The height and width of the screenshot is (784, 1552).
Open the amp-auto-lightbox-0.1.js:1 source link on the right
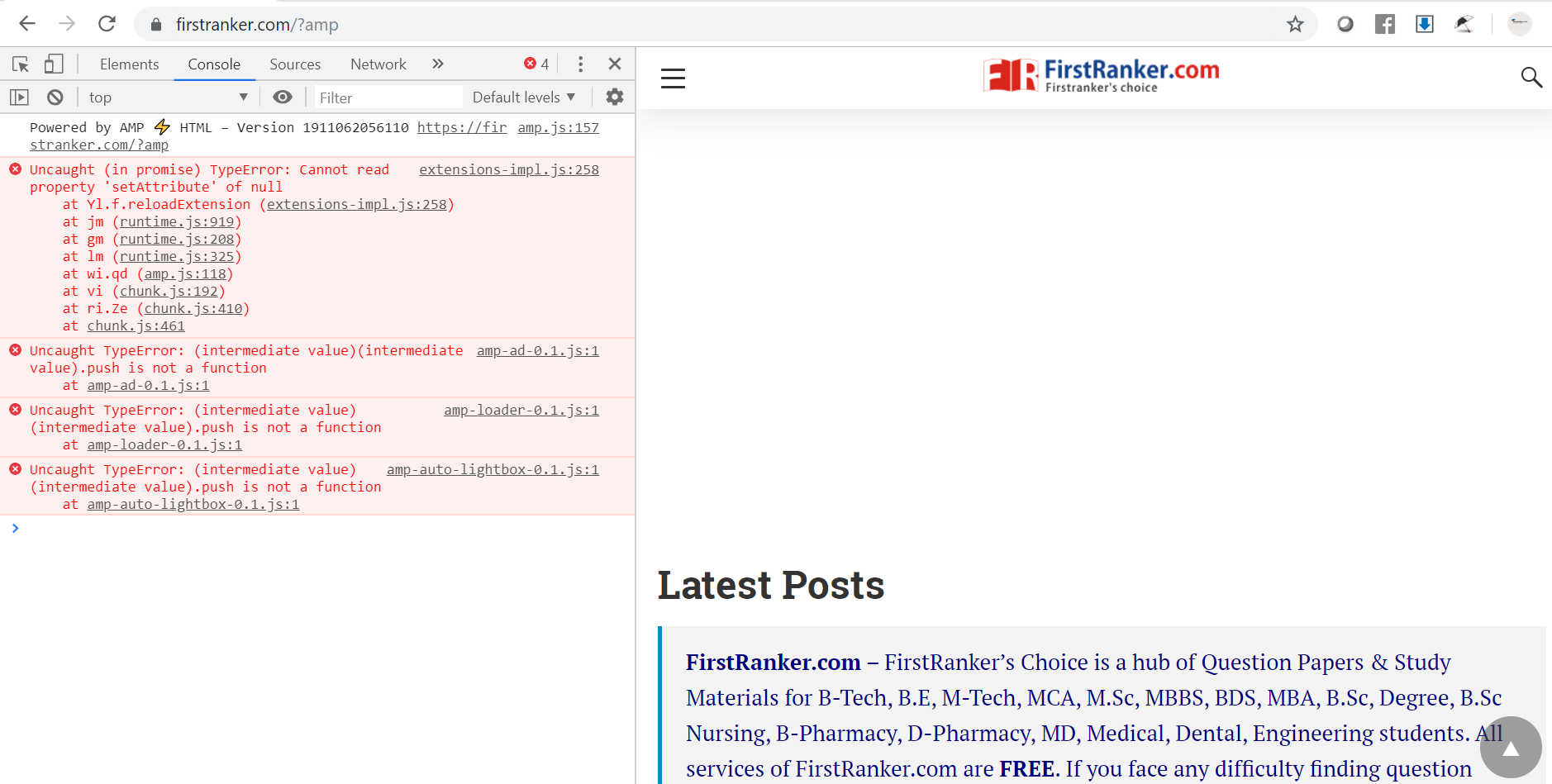click(493, 469)
